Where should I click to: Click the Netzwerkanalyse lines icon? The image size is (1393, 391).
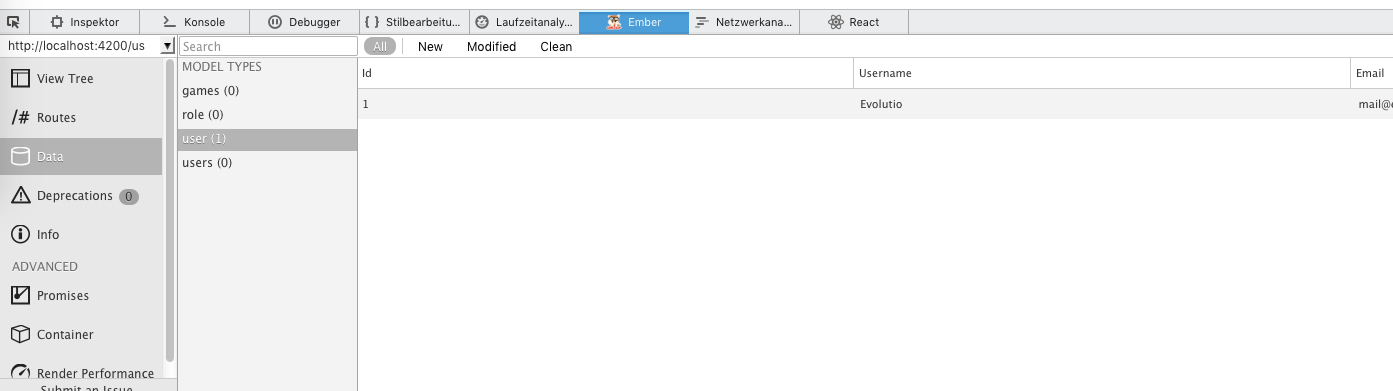click(x=702, y=22)
